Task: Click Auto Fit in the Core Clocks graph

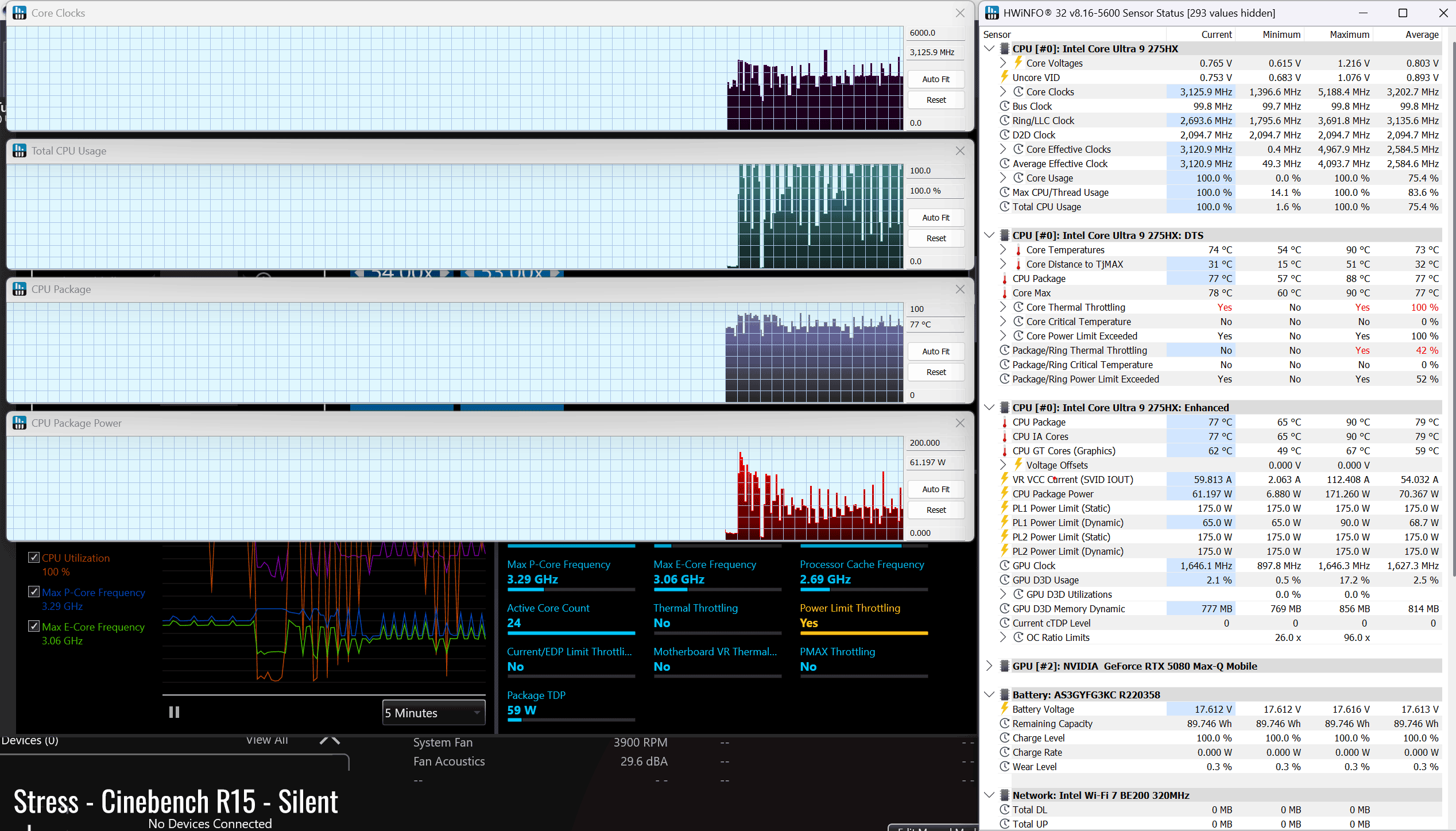Action: [x=936, y=79]
